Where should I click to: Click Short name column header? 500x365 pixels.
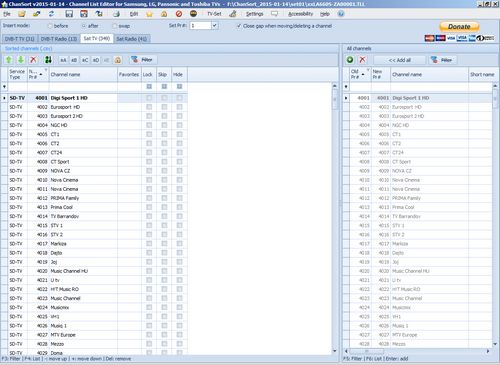pyautogui.click(x=482, y=74)
